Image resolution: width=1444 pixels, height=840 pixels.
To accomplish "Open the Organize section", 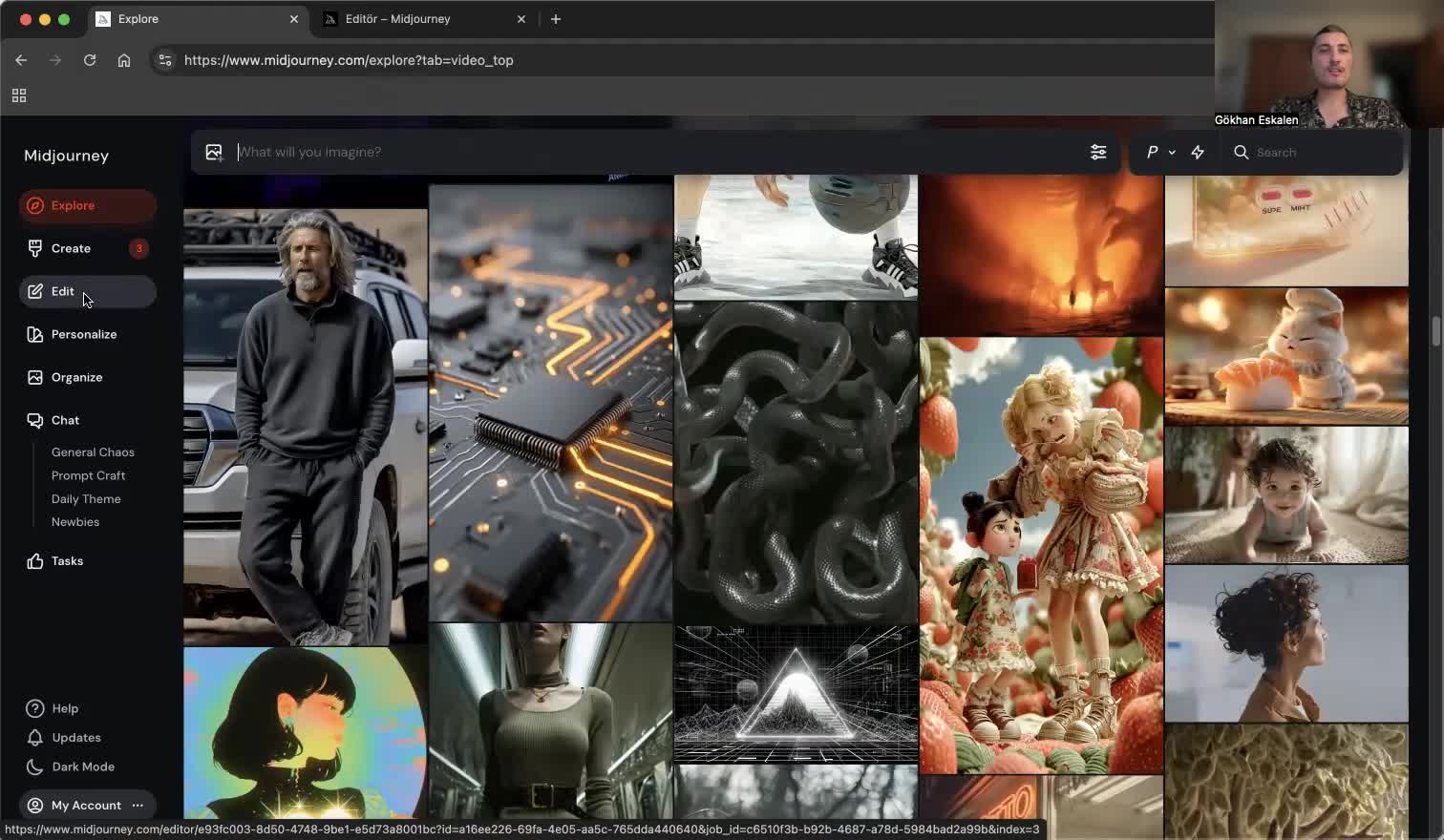I will (x=87, y=377).
